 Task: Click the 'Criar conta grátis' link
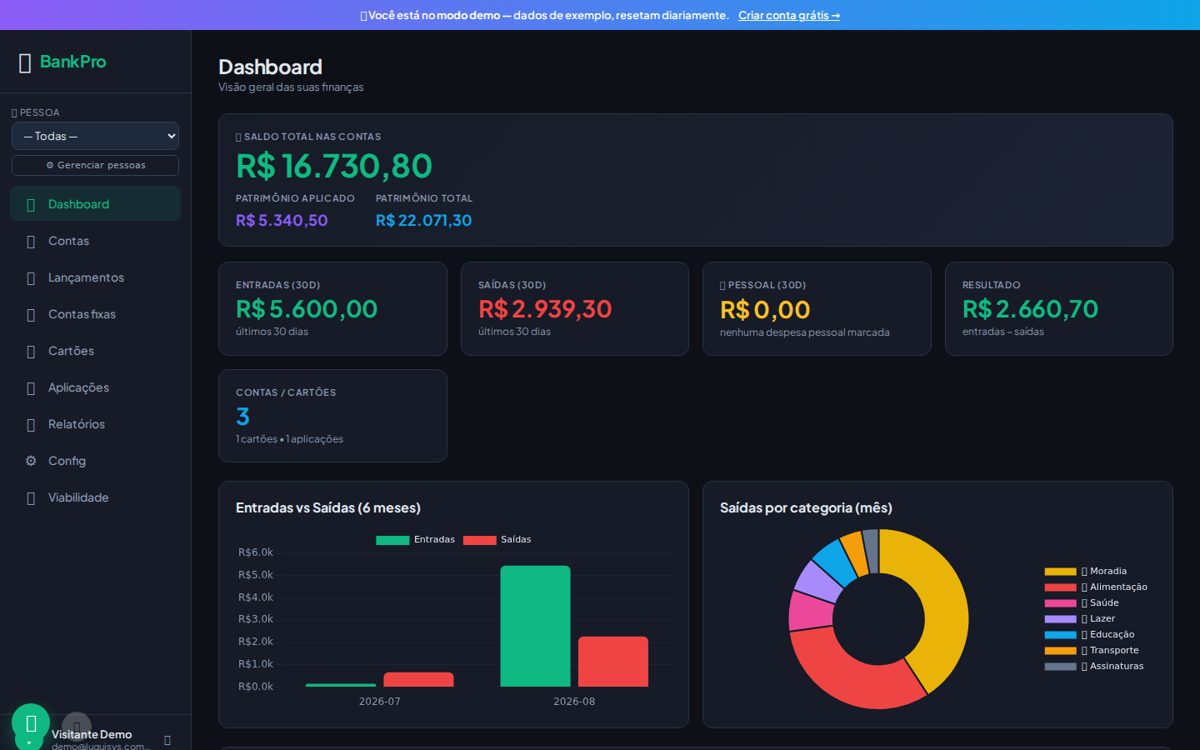coord(789,15)
